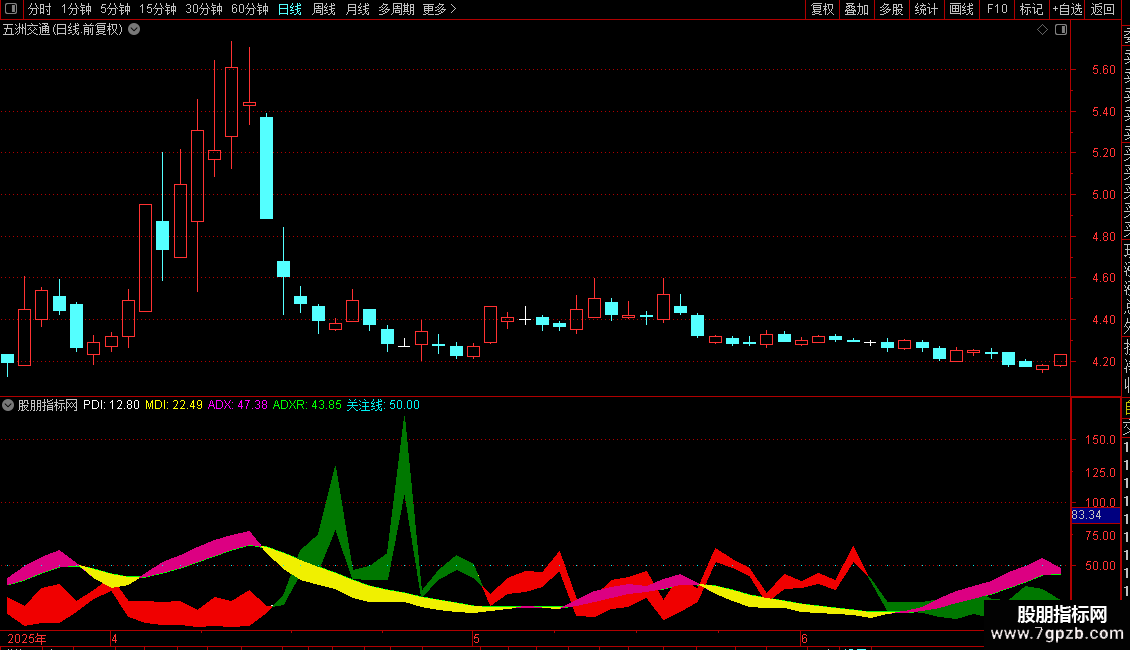
Task: Click the ADXR: 43.85 value
Action: 307,405
